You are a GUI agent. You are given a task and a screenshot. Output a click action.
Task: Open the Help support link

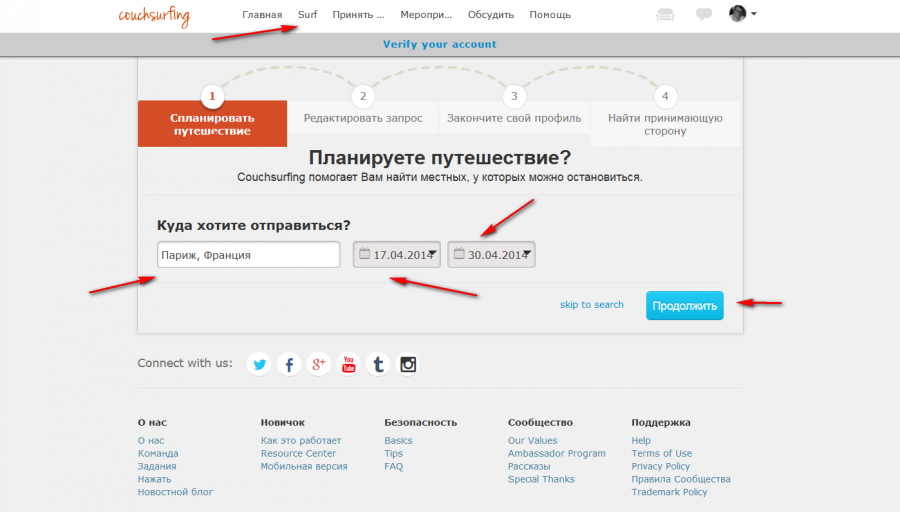[x=641, y=440]
